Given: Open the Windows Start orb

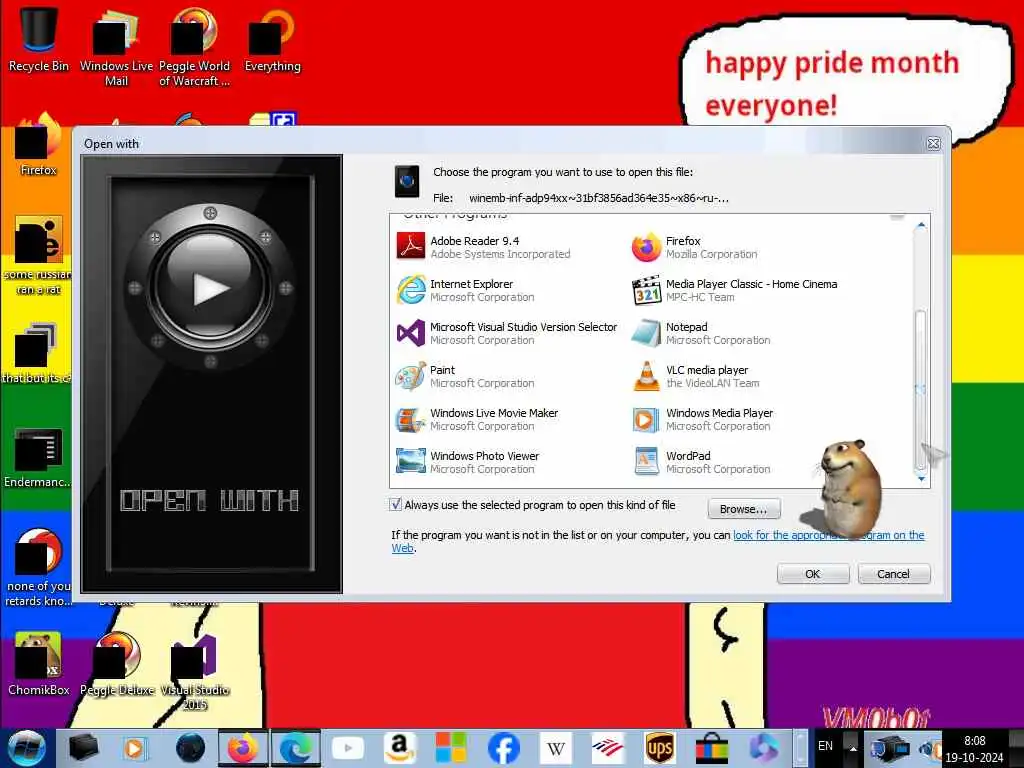Looking at the screenshot, I should click(x=26, y=748).
